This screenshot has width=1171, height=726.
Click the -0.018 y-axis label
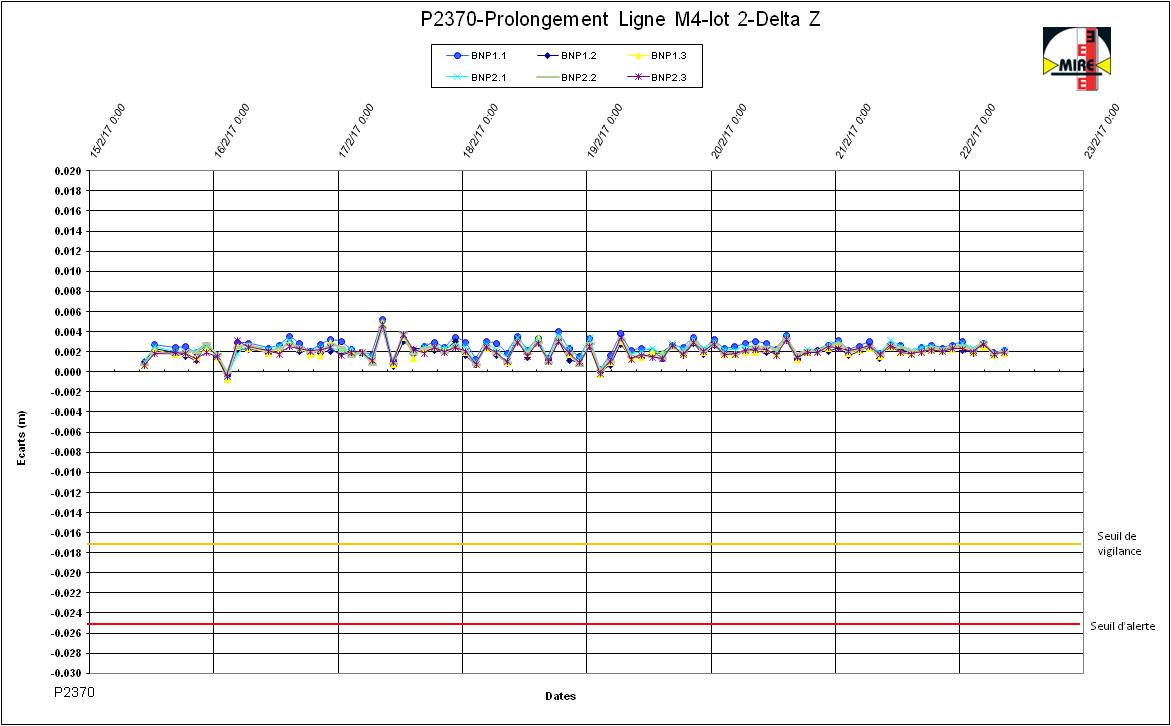click(x=68, y=553)
